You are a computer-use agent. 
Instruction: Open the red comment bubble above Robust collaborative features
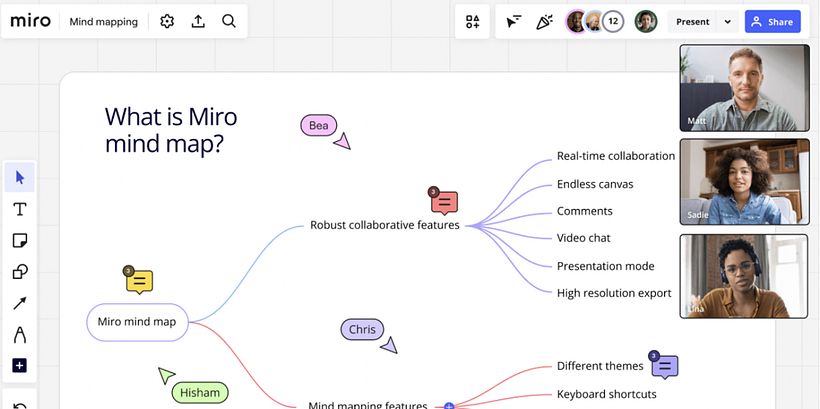tap(443, 201)
